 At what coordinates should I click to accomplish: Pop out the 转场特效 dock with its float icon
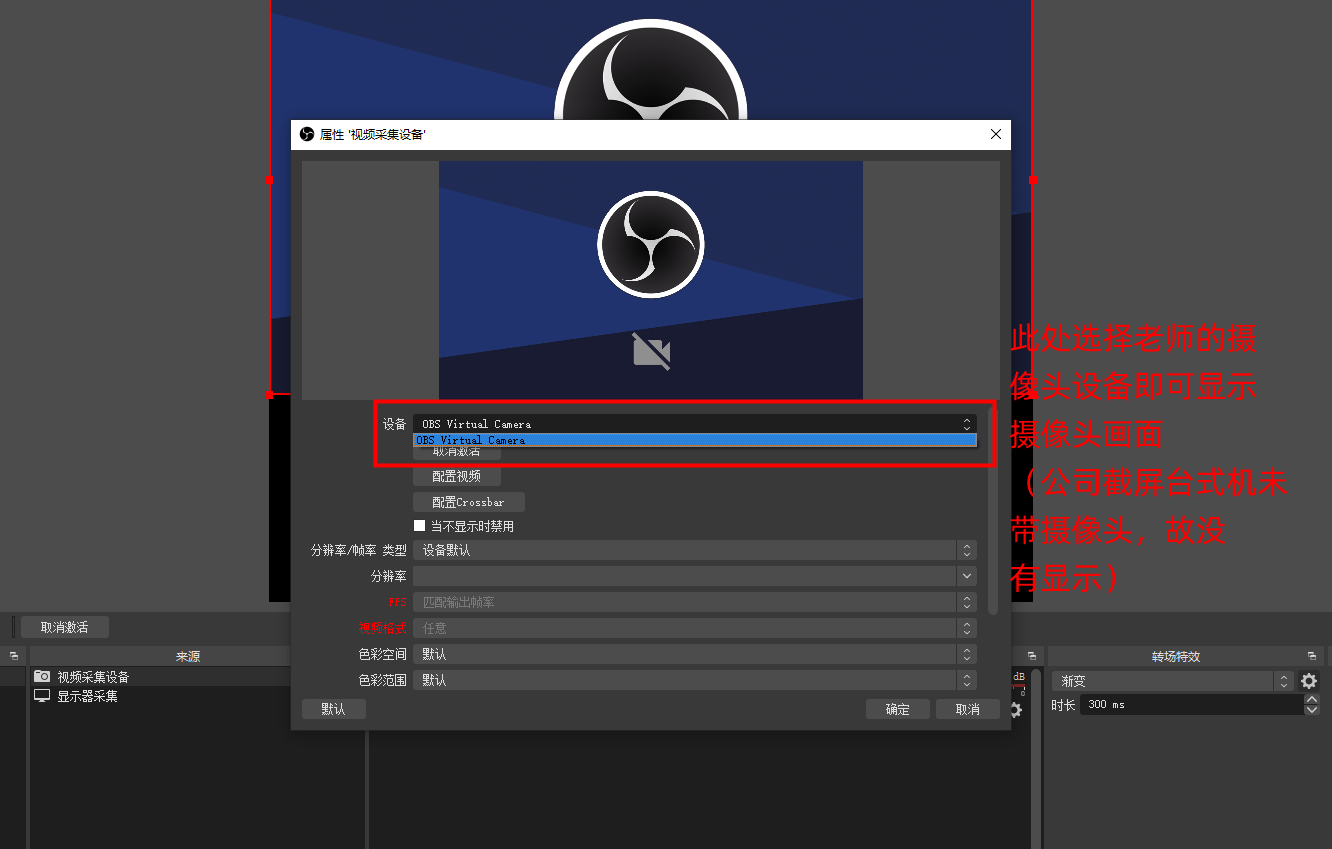1312,657
